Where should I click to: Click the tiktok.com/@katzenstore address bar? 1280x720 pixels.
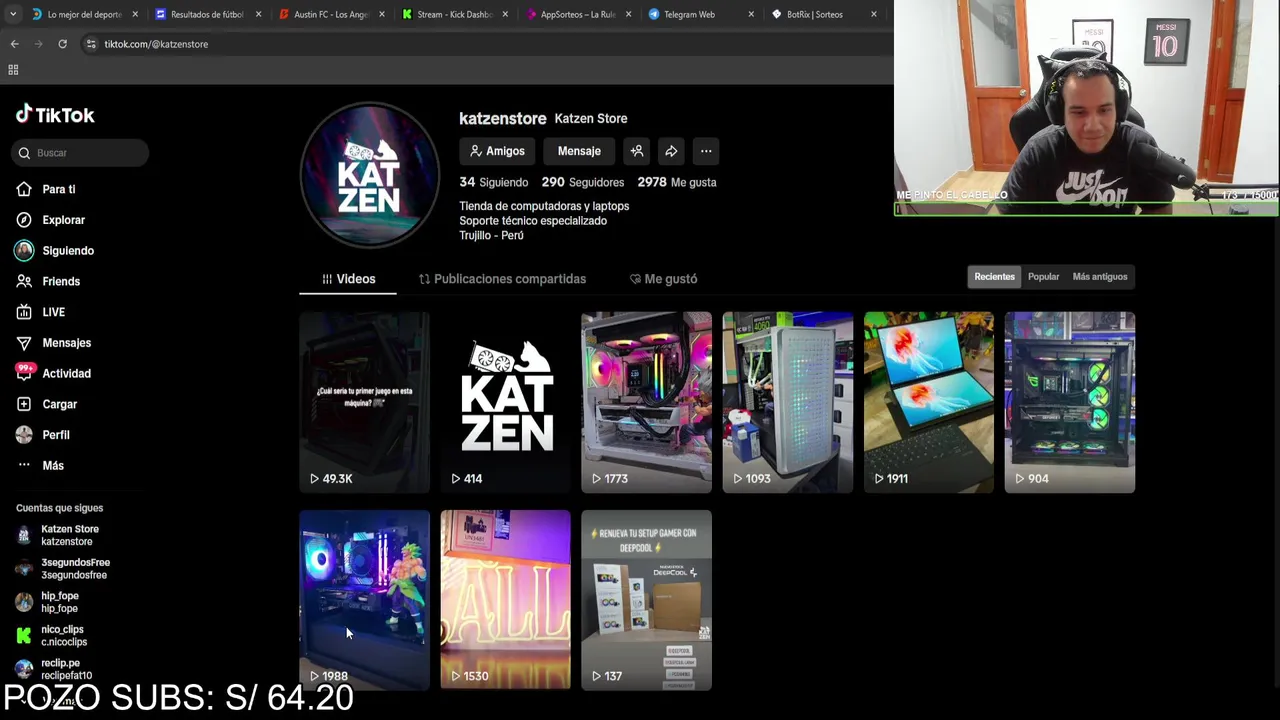pyautogui.click(x=485, y=44)
